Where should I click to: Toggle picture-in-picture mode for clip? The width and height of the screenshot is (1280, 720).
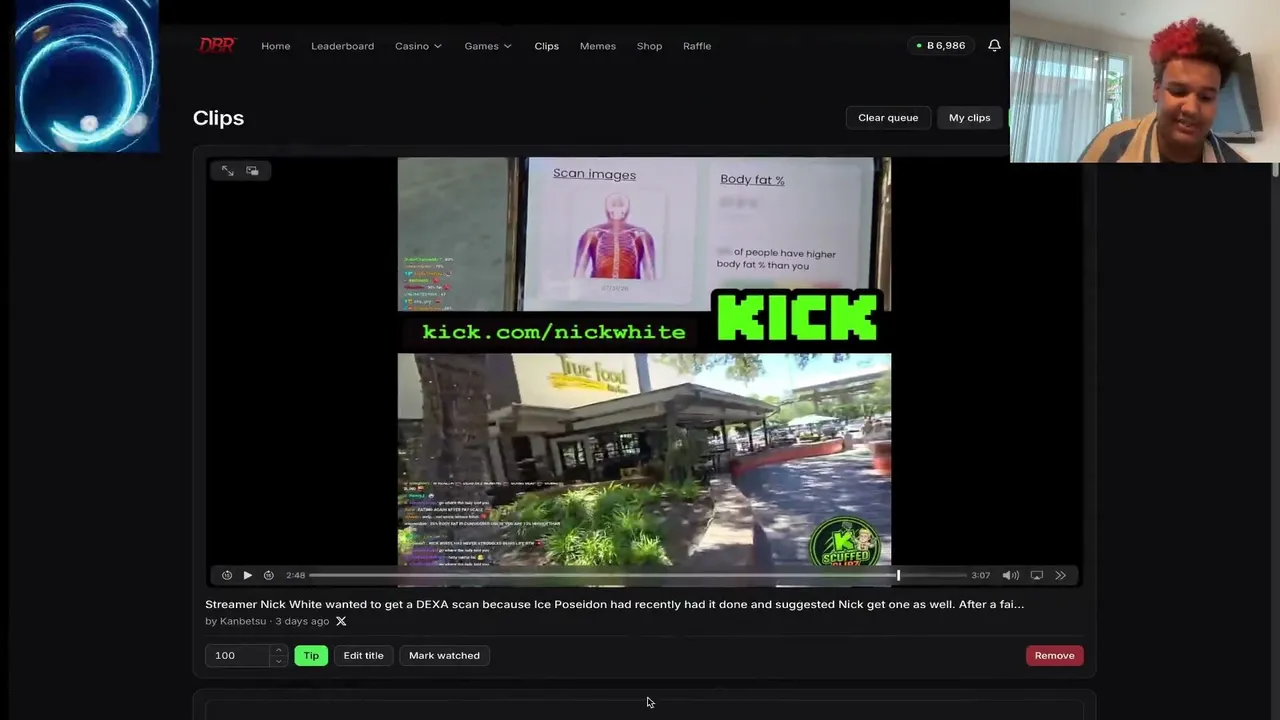[x=252, y=171]
